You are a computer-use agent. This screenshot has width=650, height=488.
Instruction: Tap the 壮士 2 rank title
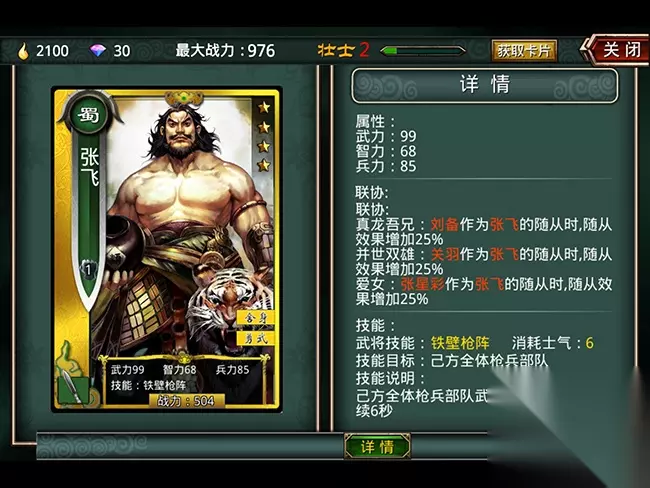pos(343,50)
